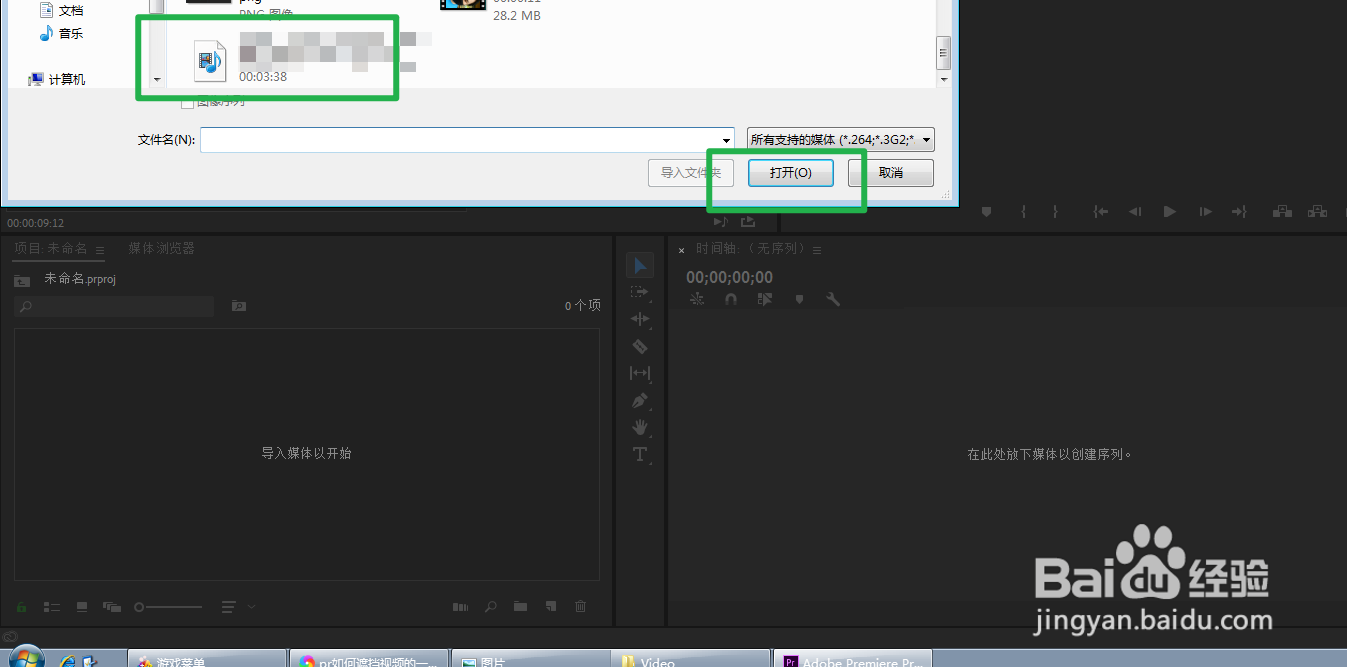Click the thumbnail zoom slider in project panel

(x=168, y=606)
